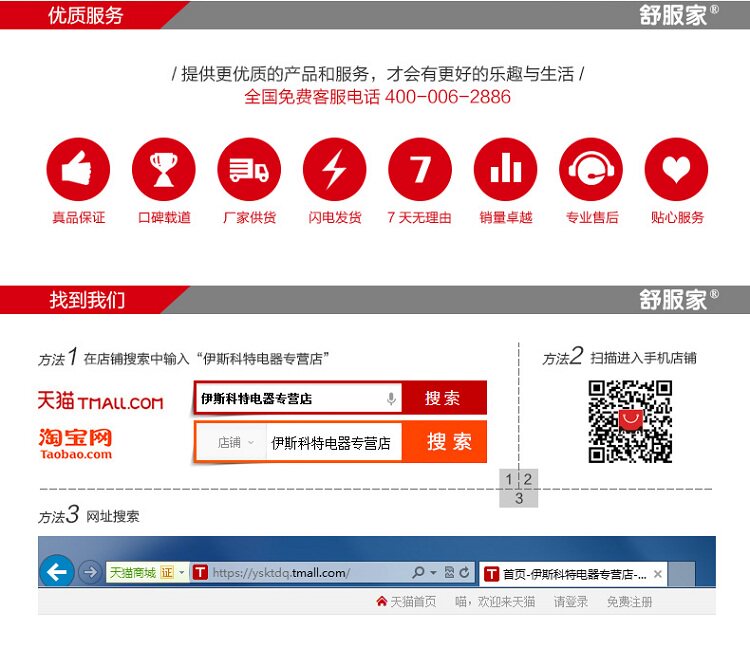Screen dimensions: 750x667
Task: Click the bar chart 销量卓越 icon
Action: [x=506, y=169]
